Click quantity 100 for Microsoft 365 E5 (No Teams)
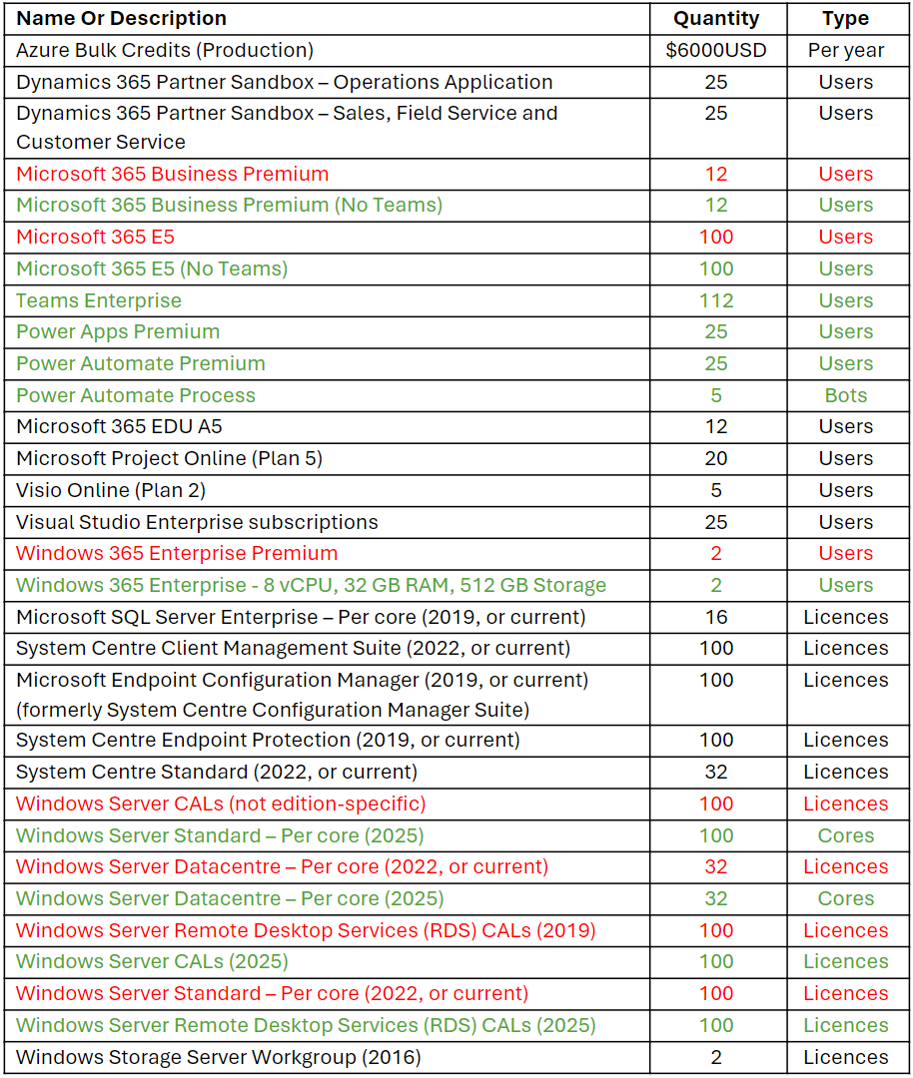This screenshot has height=1078, width=913. [716, 269]
